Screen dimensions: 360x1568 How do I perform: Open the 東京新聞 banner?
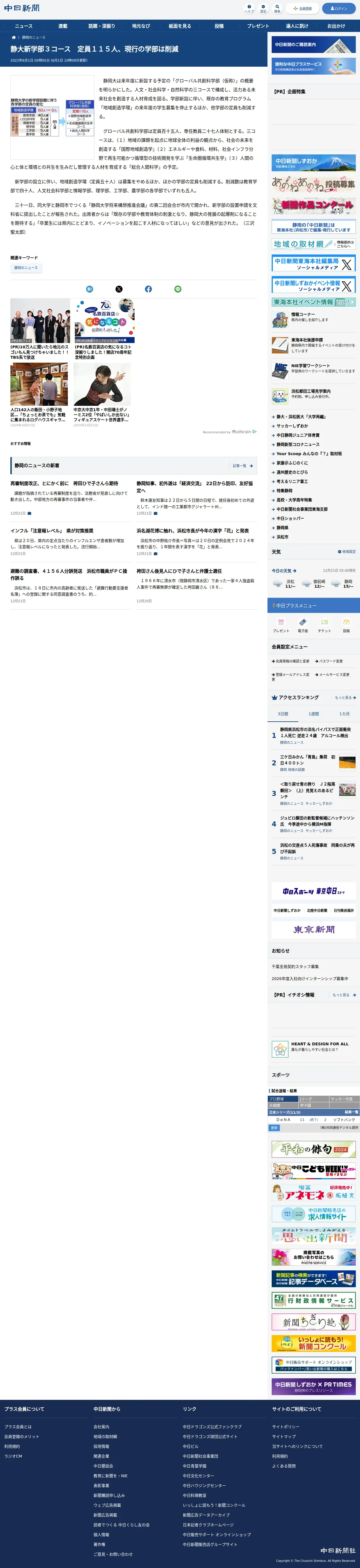point(314,930)
